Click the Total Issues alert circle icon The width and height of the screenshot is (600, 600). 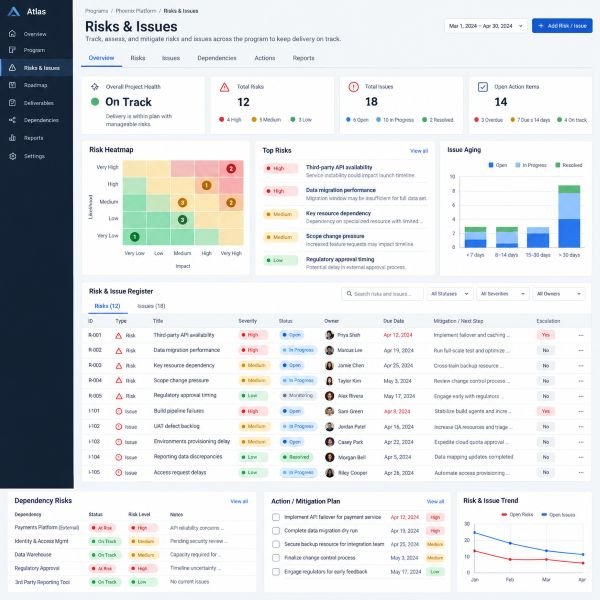click(x=354, y=87)
